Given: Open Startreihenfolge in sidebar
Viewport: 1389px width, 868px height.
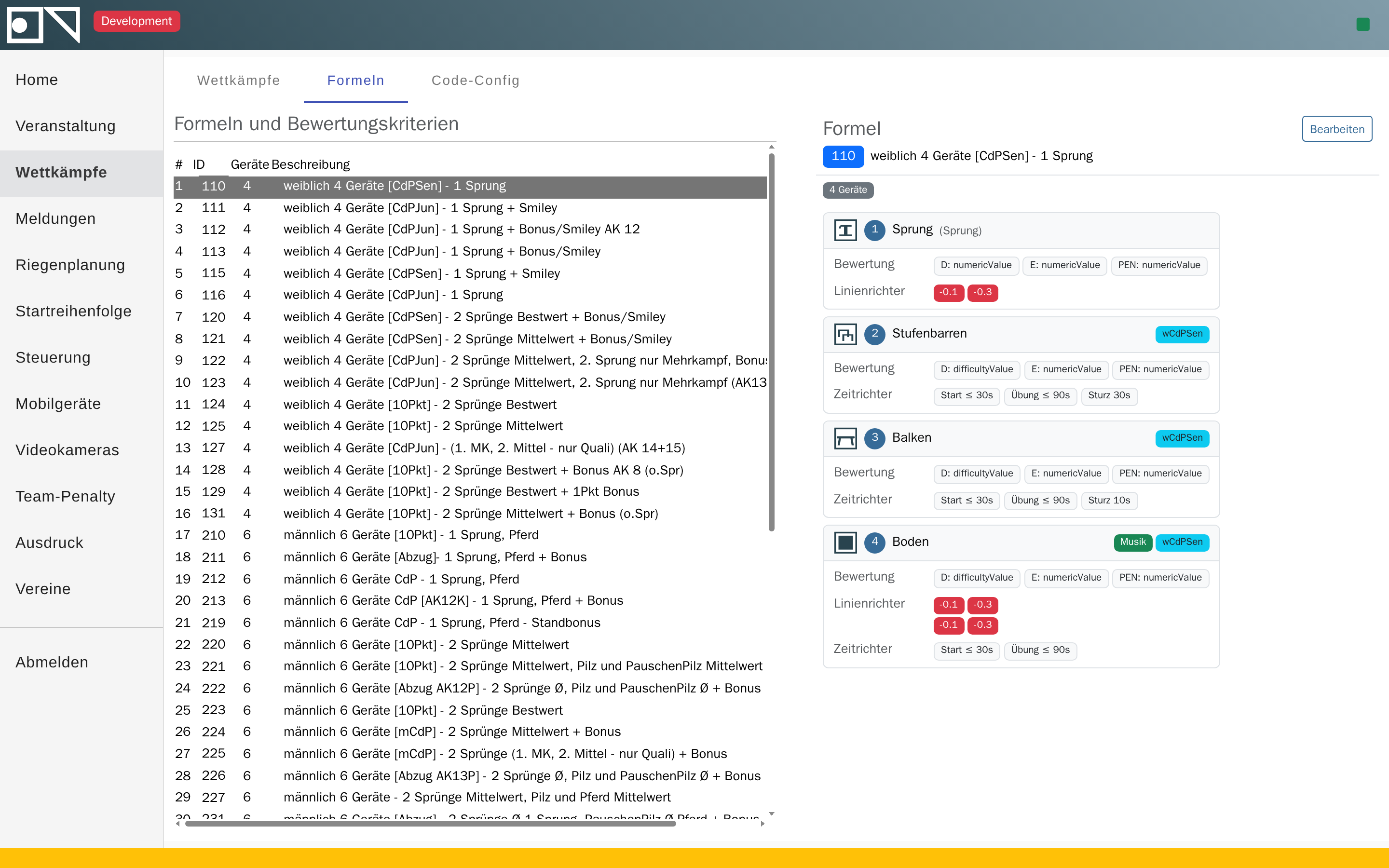Looking at the screenshot, I should click(82, 312).
